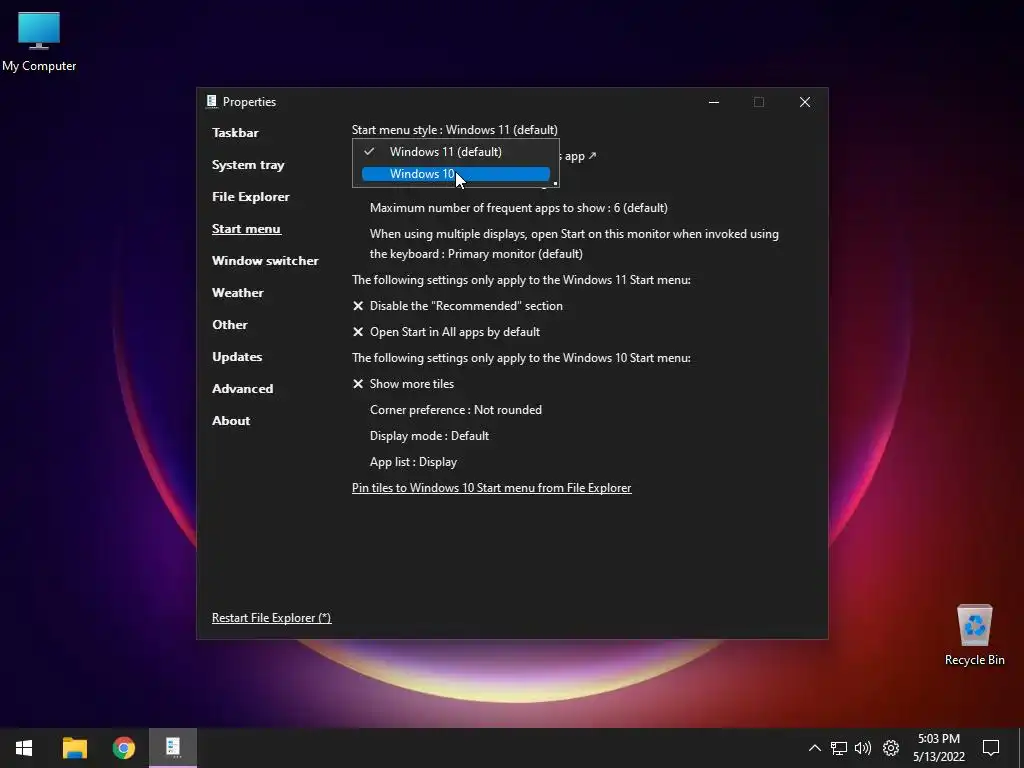Change which monitor opens Start, Primary monitor (default)
Viewport: 1024px width, 768px height.
[574, 244]
